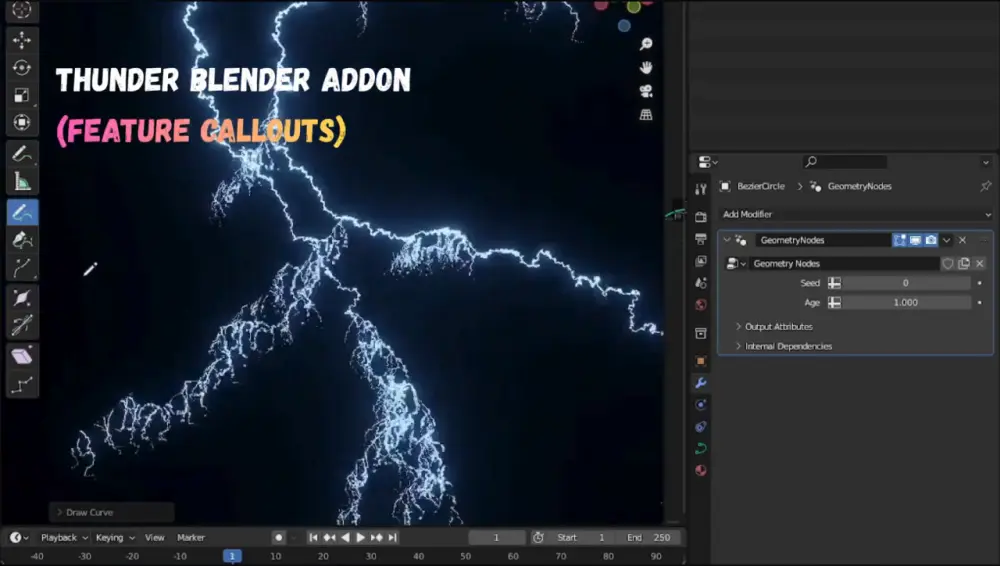The width and height of the screenshot is (1000, 566).
Task: Open Material properties tab
Action: [x=700, y=470]
